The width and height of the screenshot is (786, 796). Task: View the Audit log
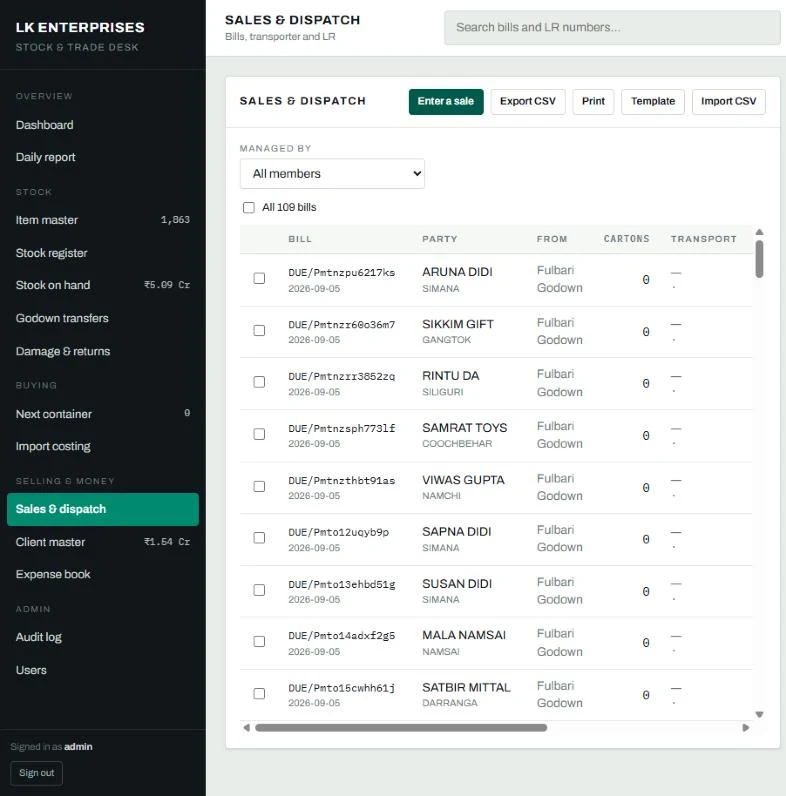coord(103,637)
